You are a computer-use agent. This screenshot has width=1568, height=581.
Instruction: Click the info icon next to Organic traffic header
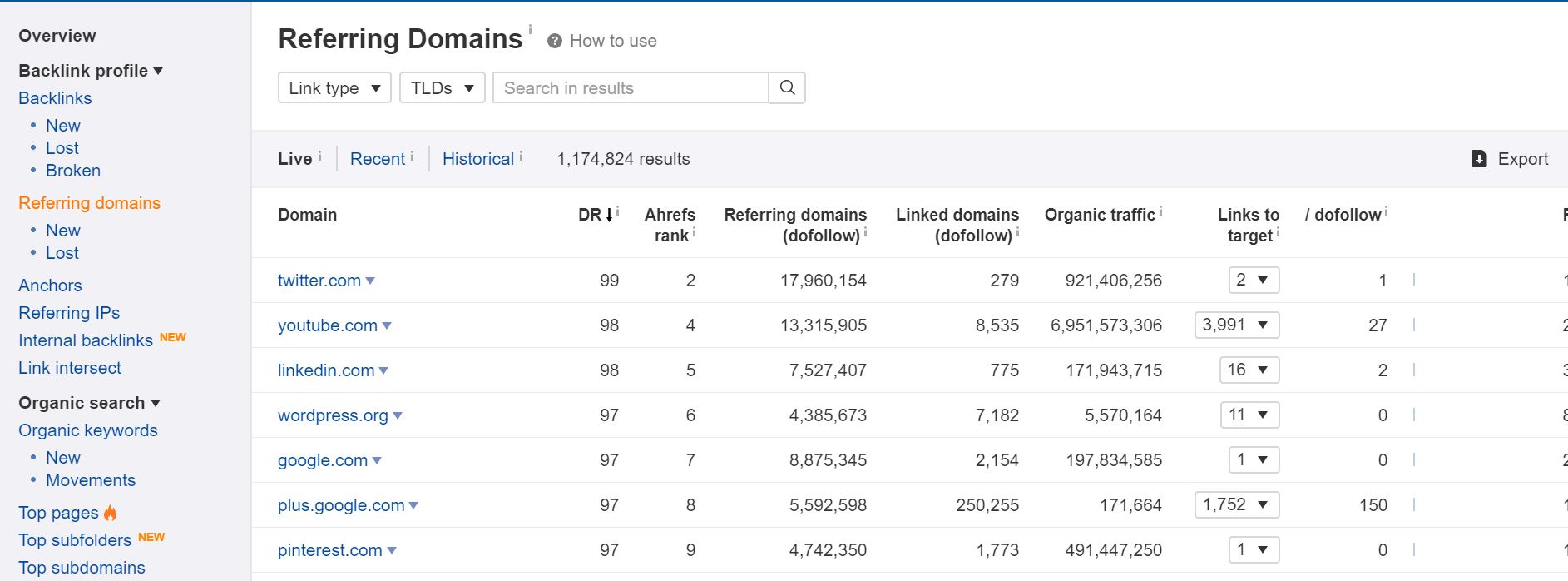tap(1160, 211)
